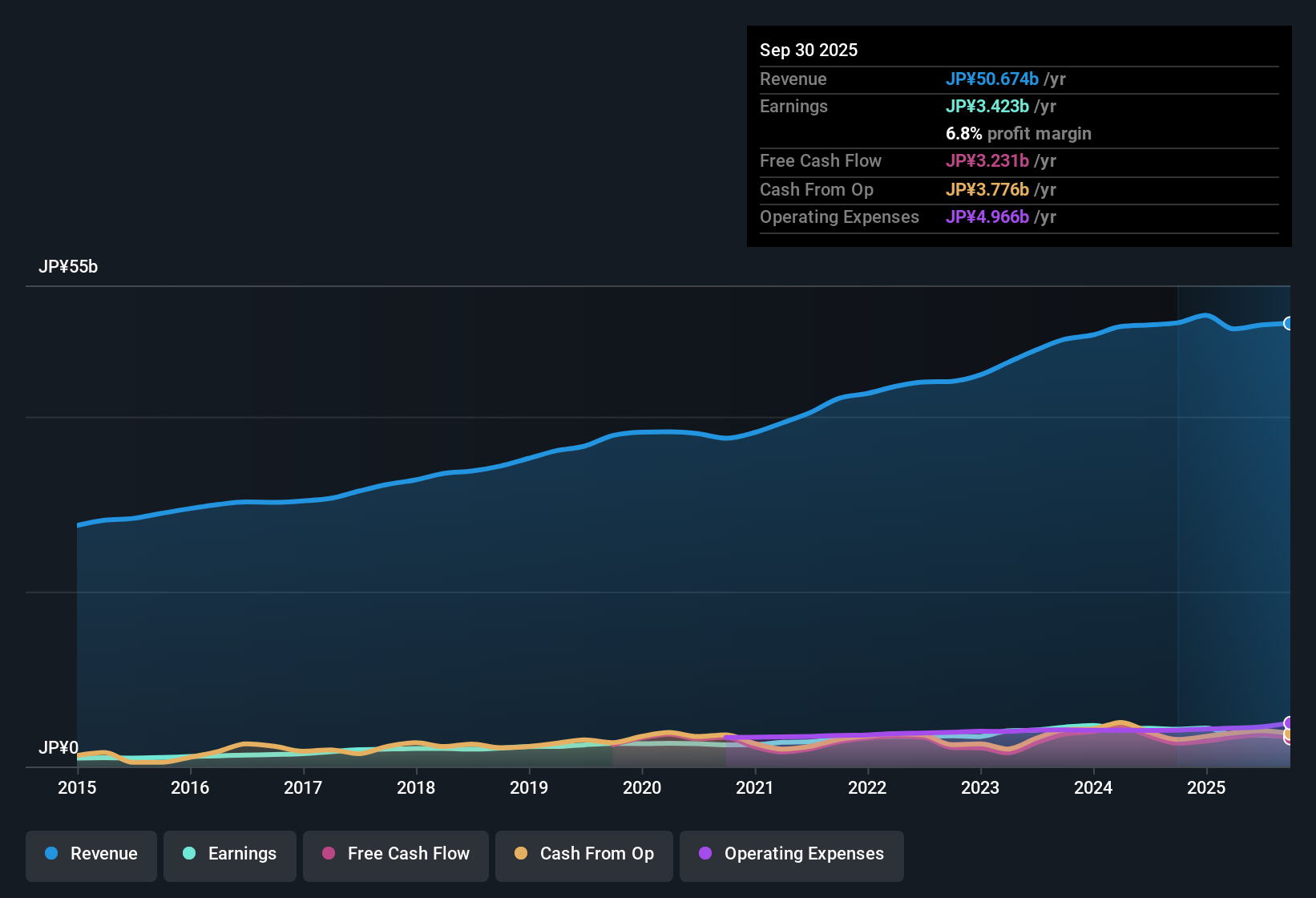Expand the Cash From Op legend item
The width and height of the screenshot is (1316, 898).
583,854
